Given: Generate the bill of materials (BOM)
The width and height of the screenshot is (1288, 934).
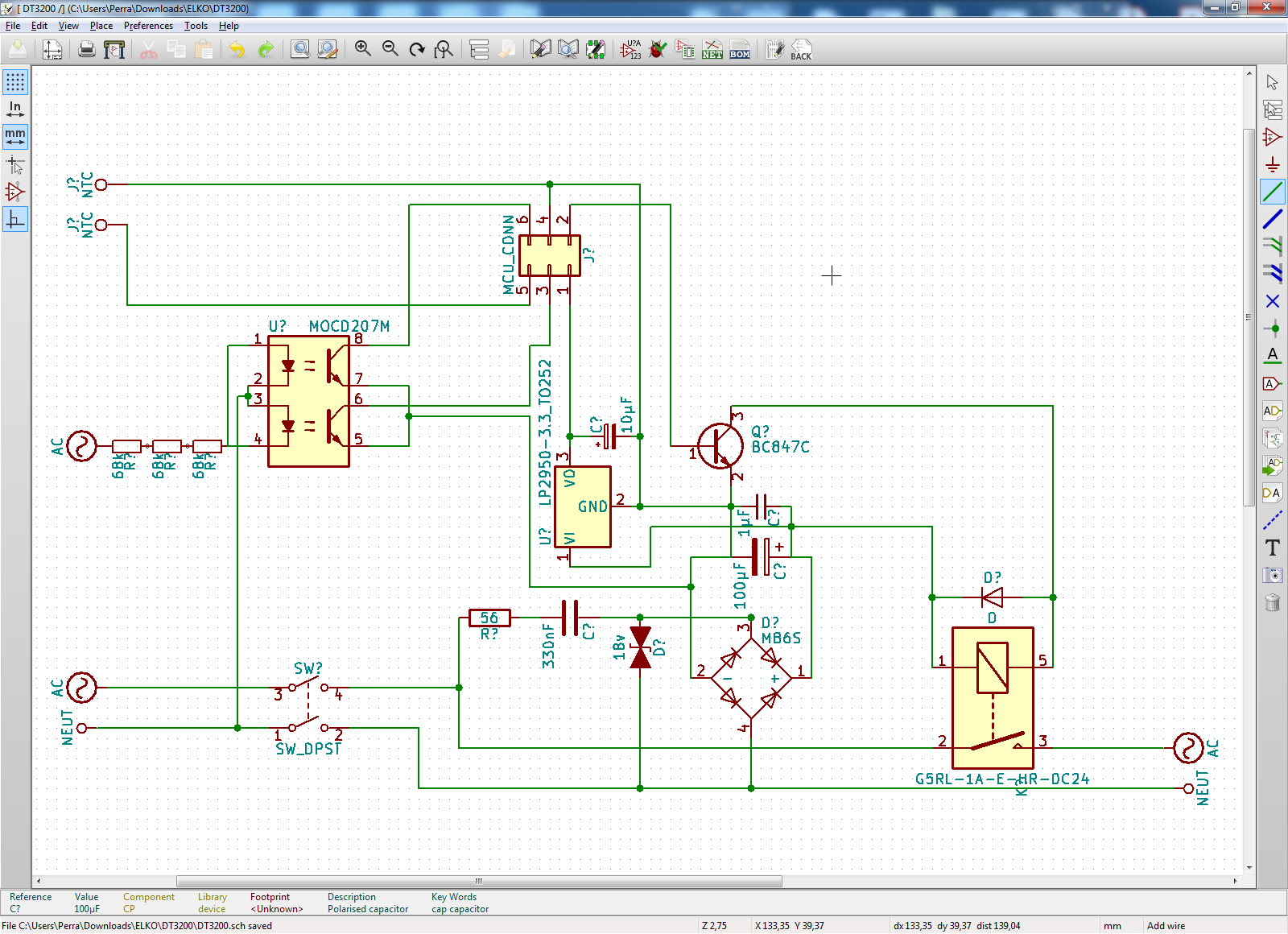Looking at the screenshot, I should coord(740,50).
